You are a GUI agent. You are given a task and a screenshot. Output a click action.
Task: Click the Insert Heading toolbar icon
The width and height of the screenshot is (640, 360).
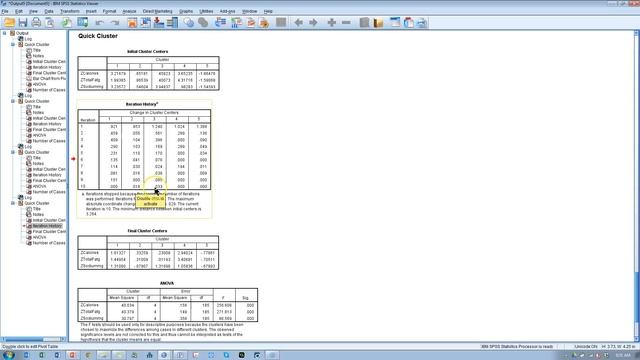pos(395,22)
